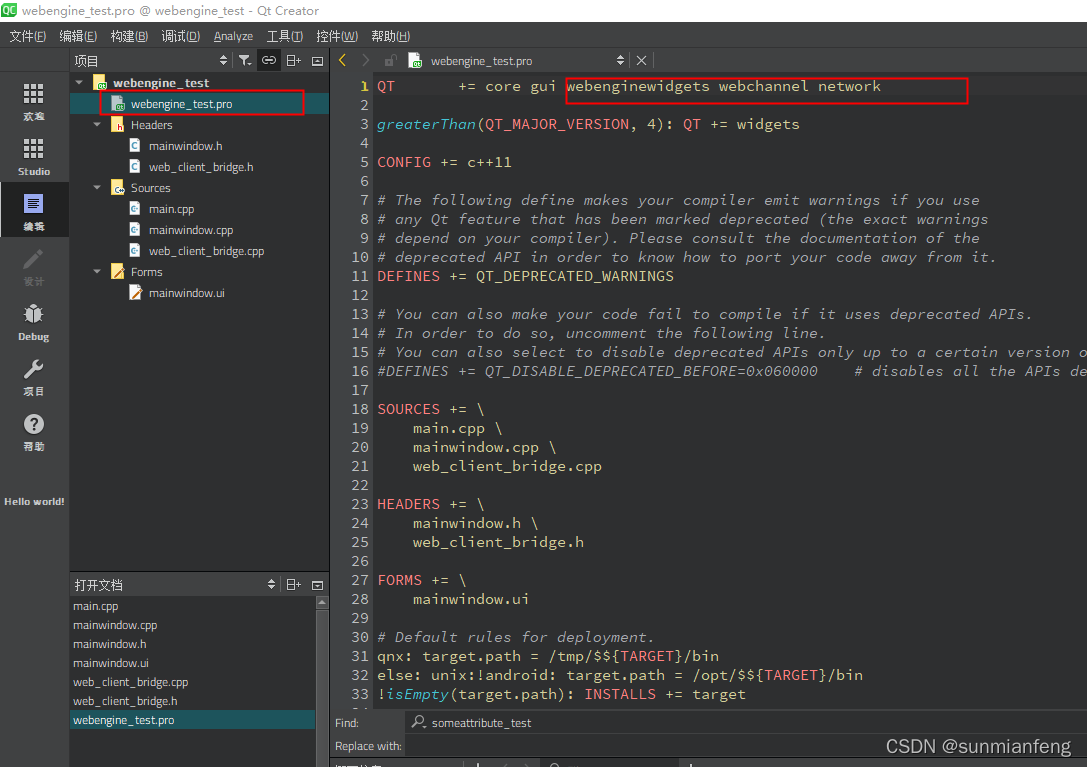Close the webengine_test.pro editor with the X button

coord(641,60)
